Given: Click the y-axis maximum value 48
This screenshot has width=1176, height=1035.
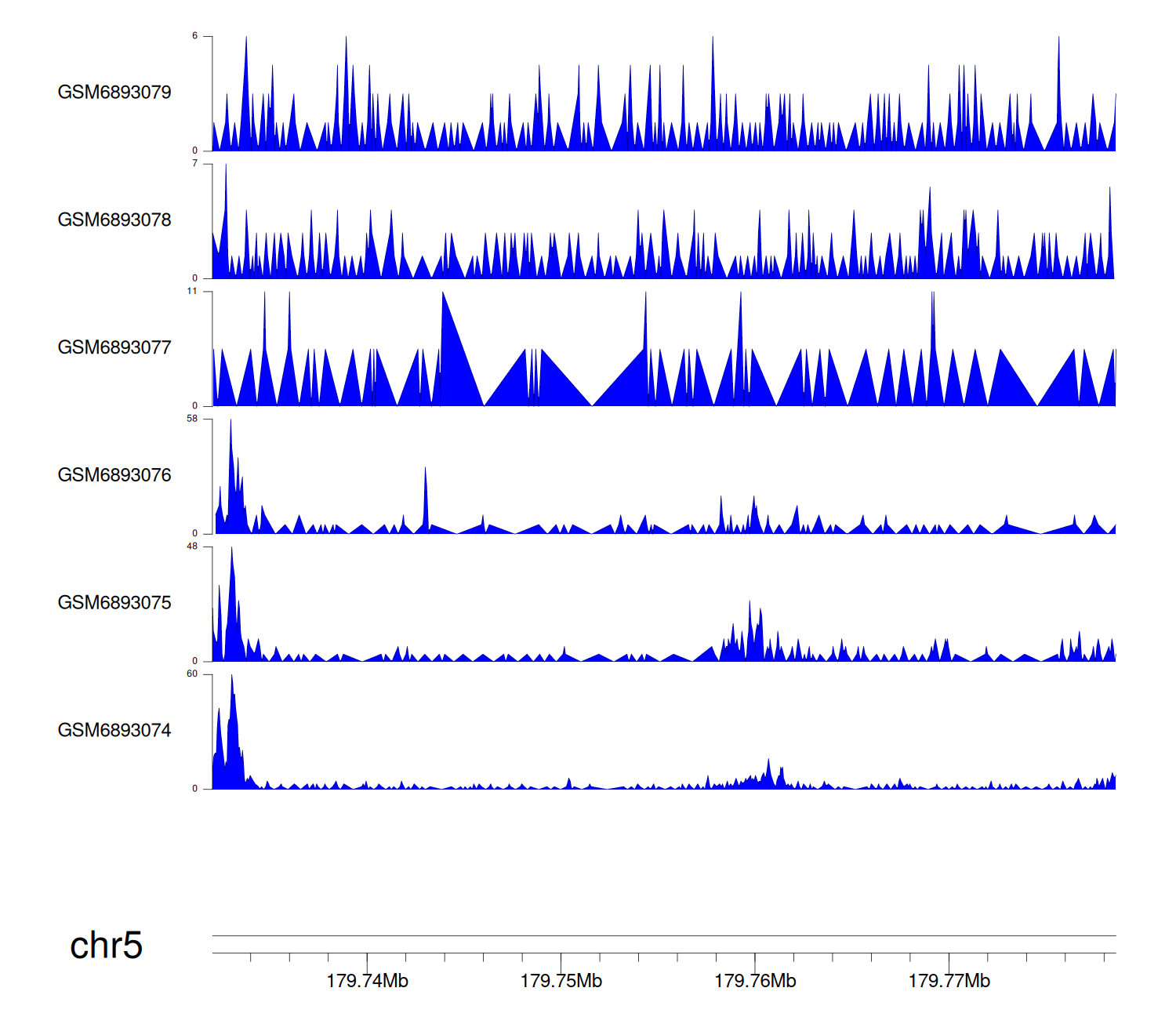Looking at the screenshot, I should point(192,547).
